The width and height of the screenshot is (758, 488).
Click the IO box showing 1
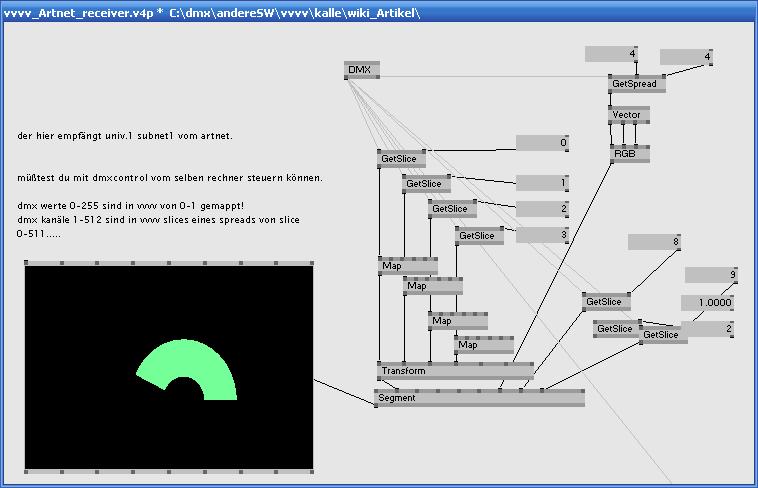(542, 183)
